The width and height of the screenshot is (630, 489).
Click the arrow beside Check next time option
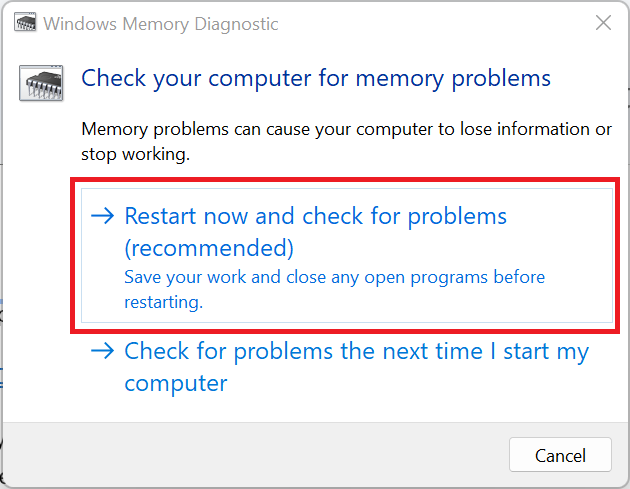pos(102,352)
